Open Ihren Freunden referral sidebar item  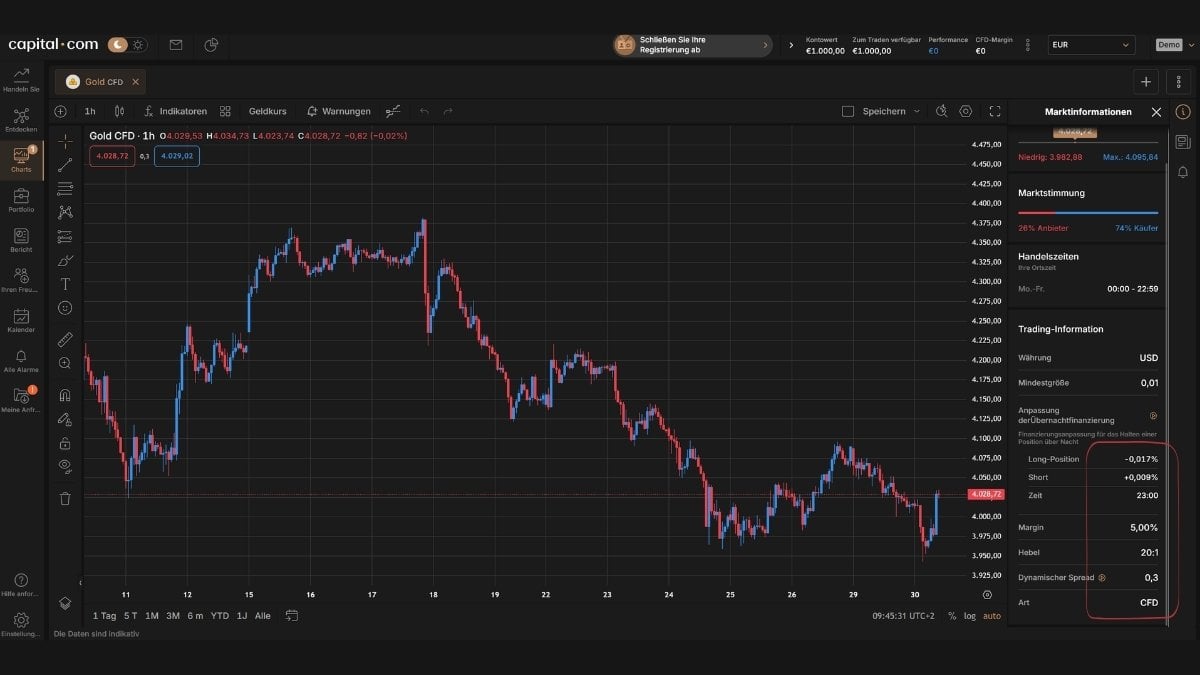pyautogui.click(x=21, y=280)
